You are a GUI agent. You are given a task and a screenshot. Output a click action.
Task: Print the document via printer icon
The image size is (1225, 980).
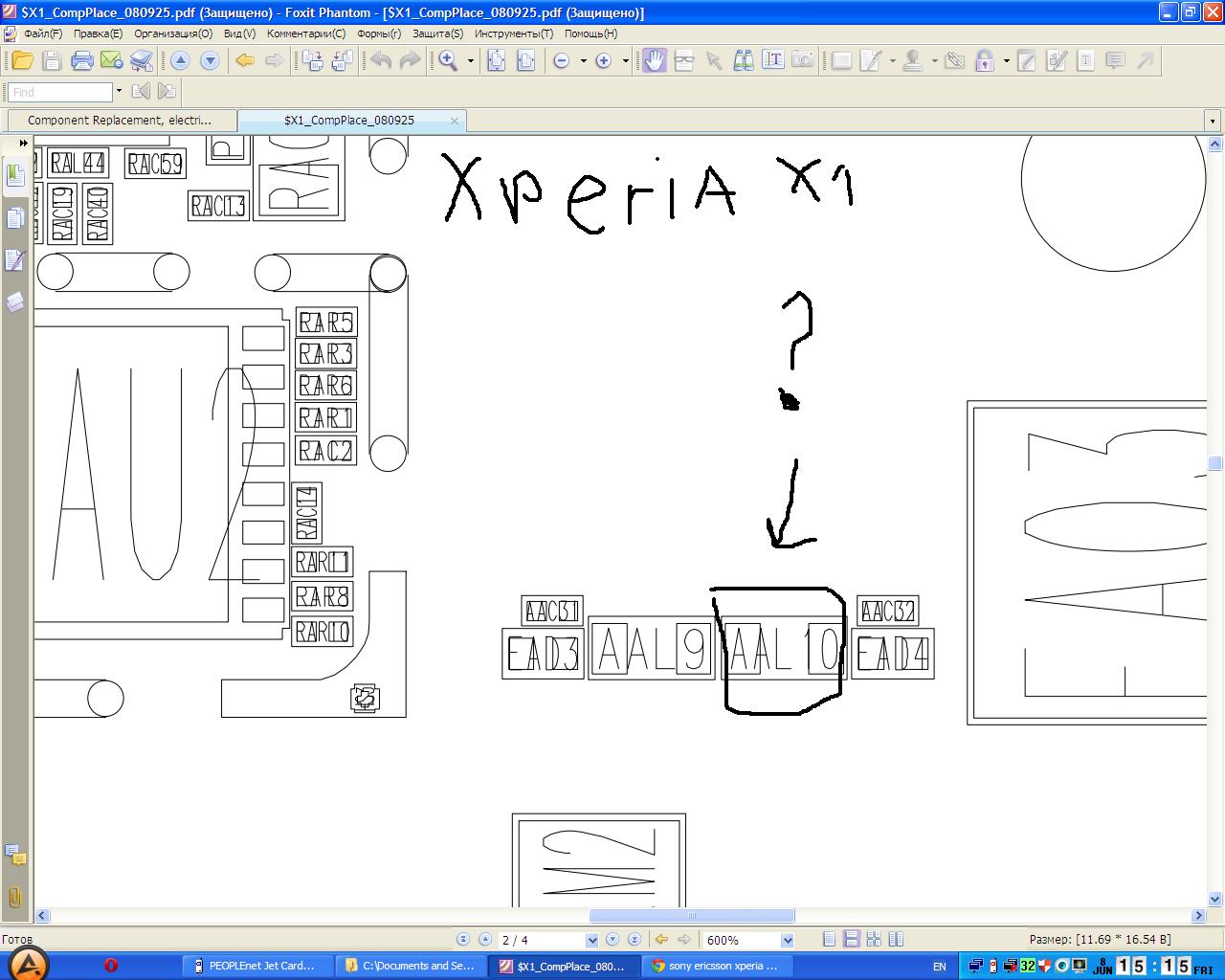(x=82, y=60)
